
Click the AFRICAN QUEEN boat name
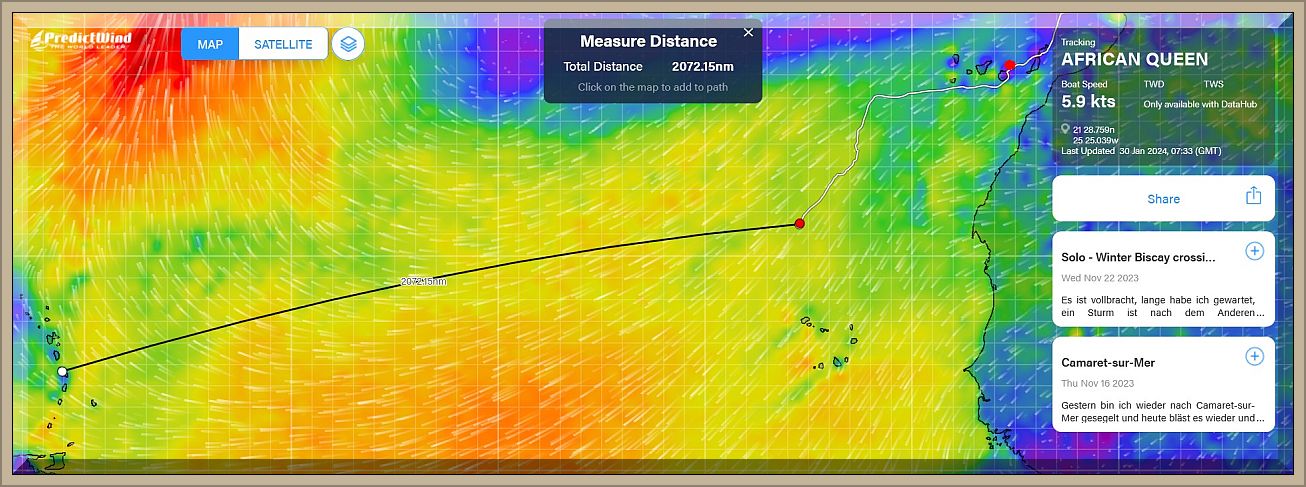[1134, 60]
